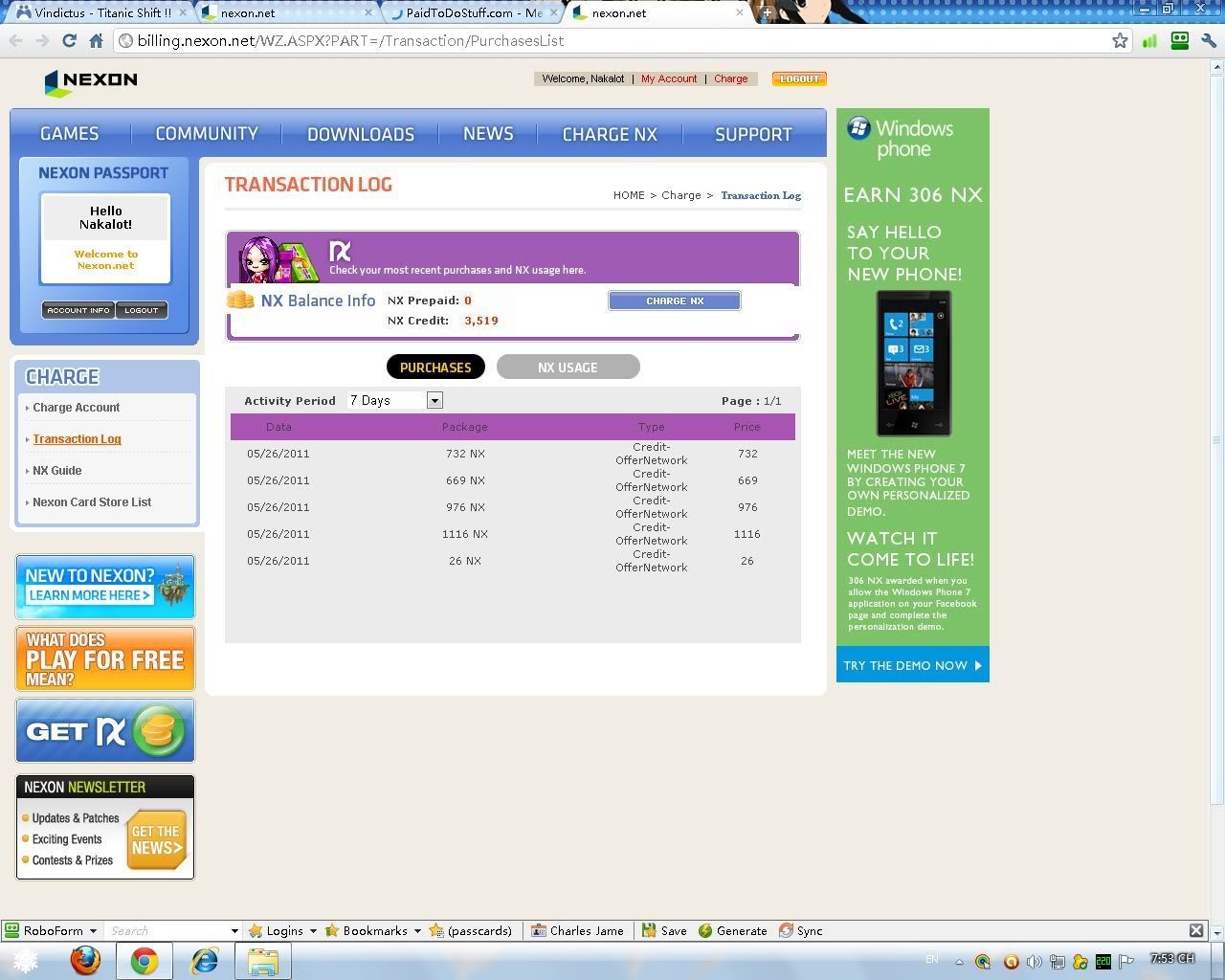1225x980 pixels.
Task: Reload the page with the refresh icon
Action: [x=69, y=40]
